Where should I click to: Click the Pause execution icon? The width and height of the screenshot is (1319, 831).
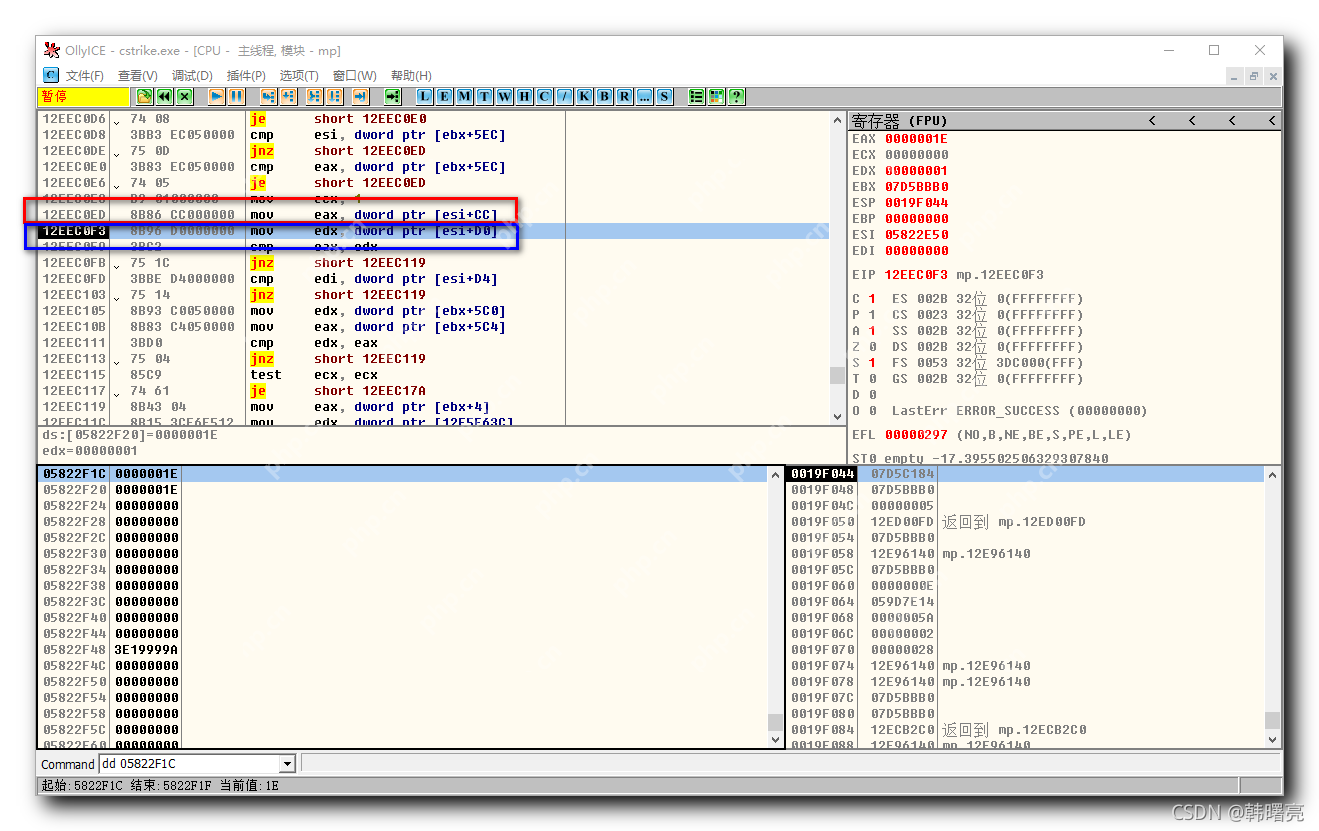click(236, 96)
